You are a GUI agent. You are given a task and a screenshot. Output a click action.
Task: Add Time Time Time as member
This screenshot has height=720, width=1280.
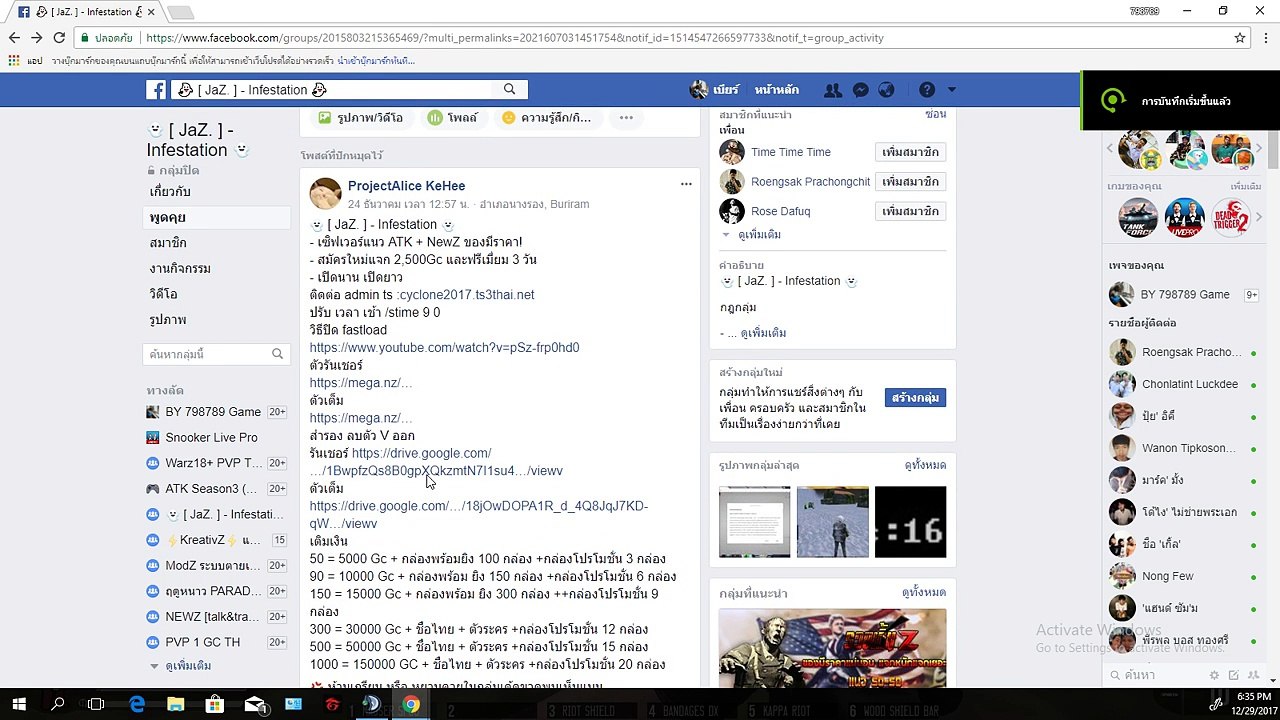point(910,152)
